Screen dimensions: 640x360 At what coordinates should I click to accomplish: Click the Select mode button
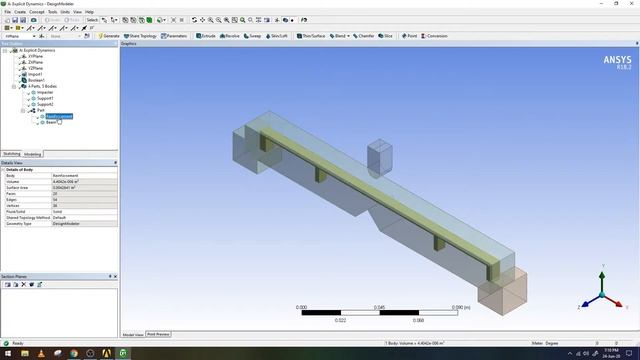click(92, 20)
